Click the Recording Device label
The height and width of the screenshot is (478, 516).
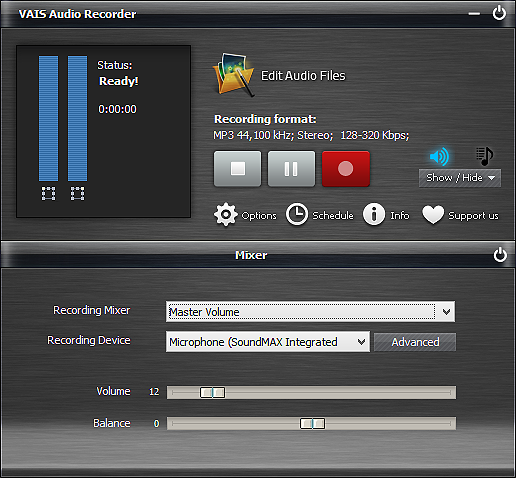click(x=89, y=340)
